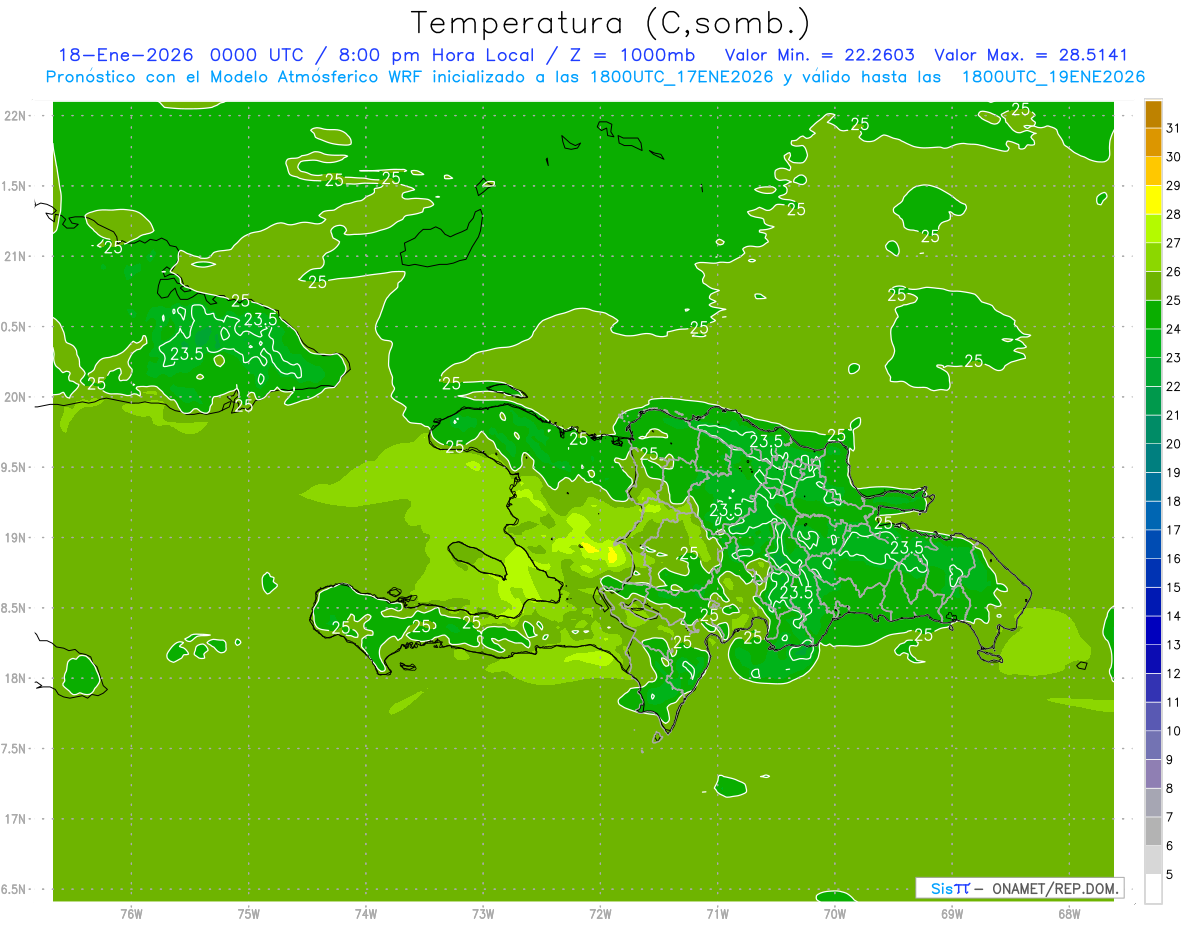Click the '71W' longitude axis label
This screenshot has height=927, width=1200.
[717, 914]
